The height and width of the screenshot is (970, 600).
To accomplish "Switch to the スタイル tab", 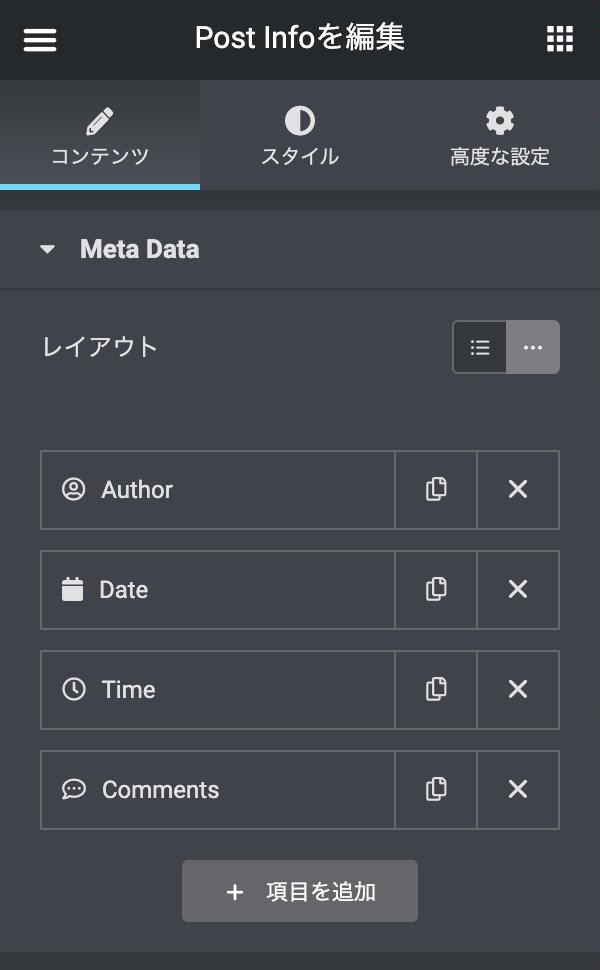I will point(300,136).
